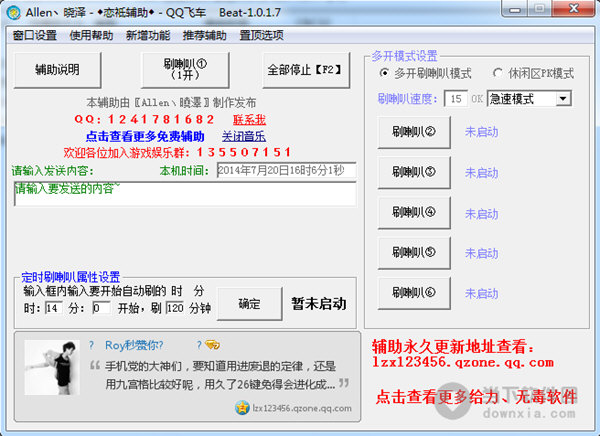The width and height of the screenshot is (600, 436).
Task: Click the 辅助说明 button
Action: (x=57, y=70)
